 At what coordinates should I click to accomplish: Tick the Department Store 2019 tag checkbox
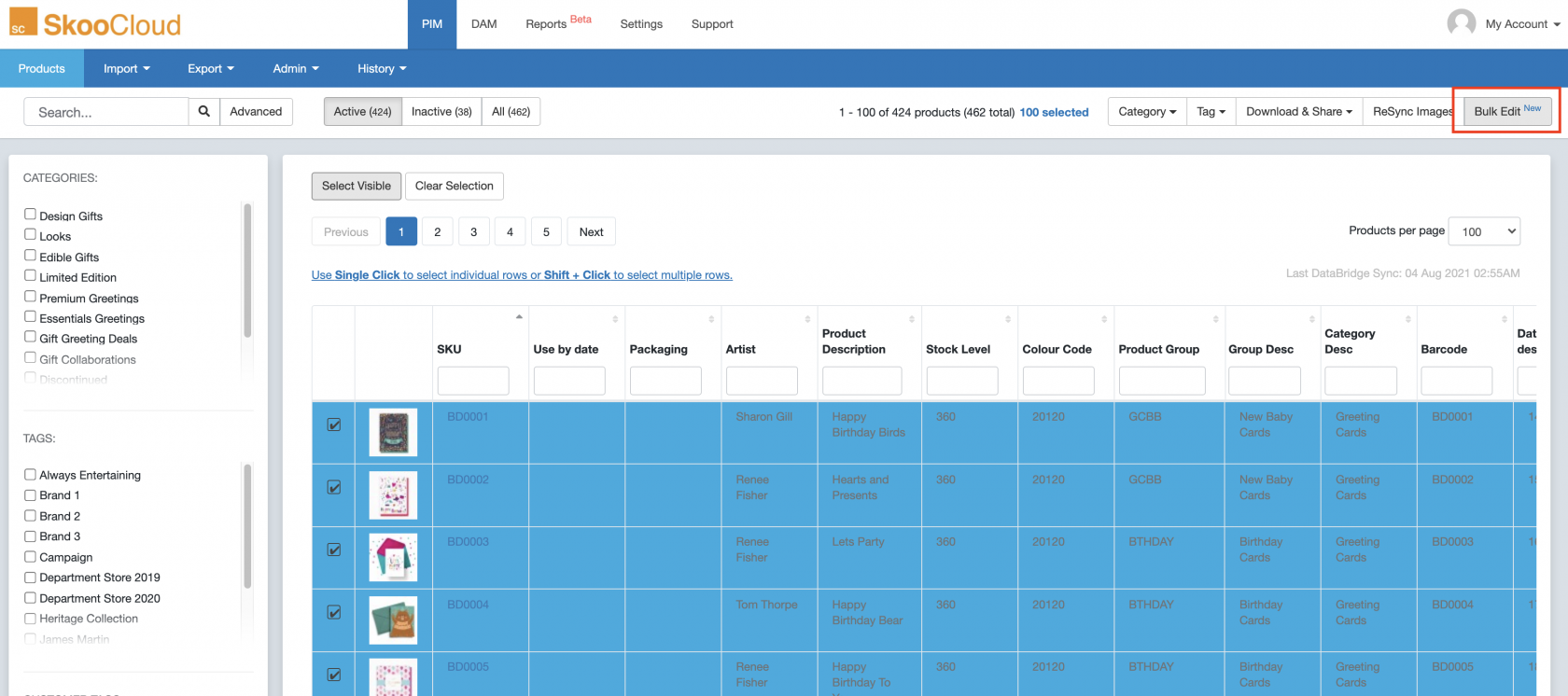[x=30, y=577]
